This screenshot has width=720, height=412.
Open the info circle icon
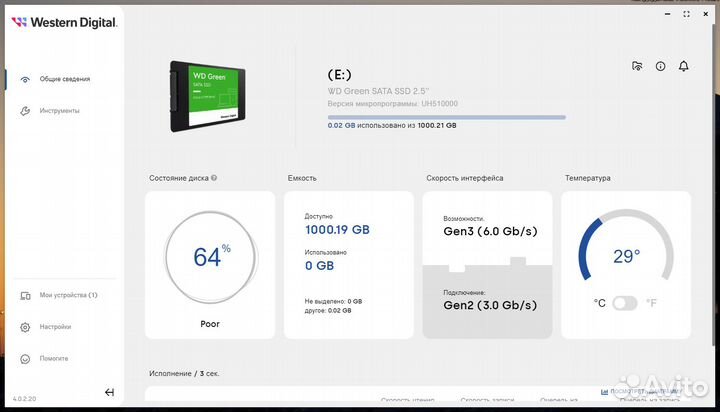pos(660,66)
